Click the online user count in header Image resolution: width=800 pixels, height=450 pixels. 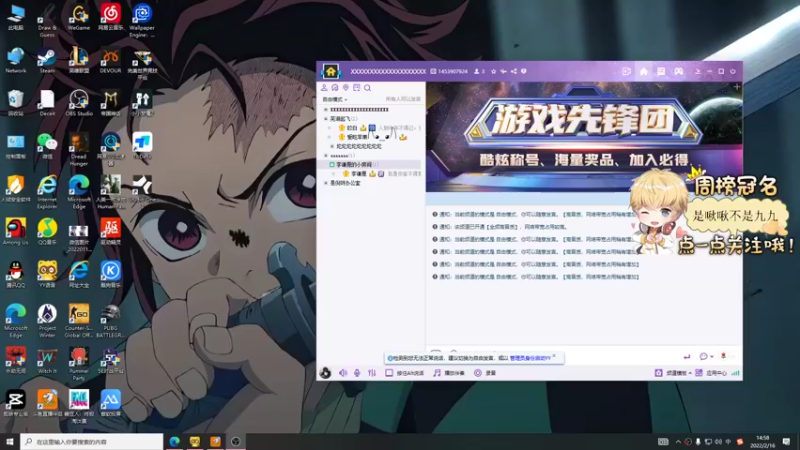(480, 71)
